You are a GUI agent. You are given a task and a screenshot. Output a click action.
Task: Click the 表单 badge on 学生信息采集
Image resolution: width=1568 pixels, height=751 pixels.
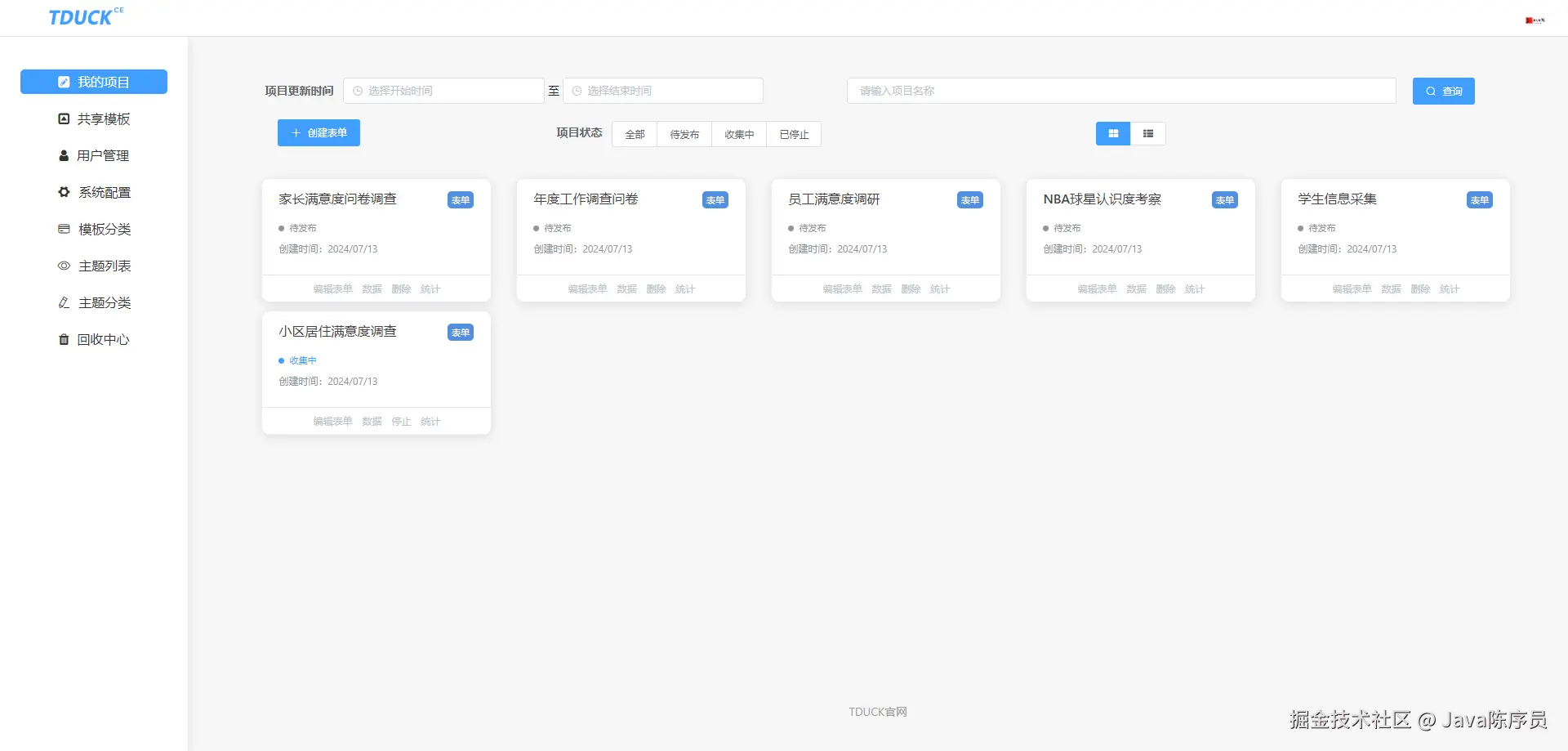1480,200
